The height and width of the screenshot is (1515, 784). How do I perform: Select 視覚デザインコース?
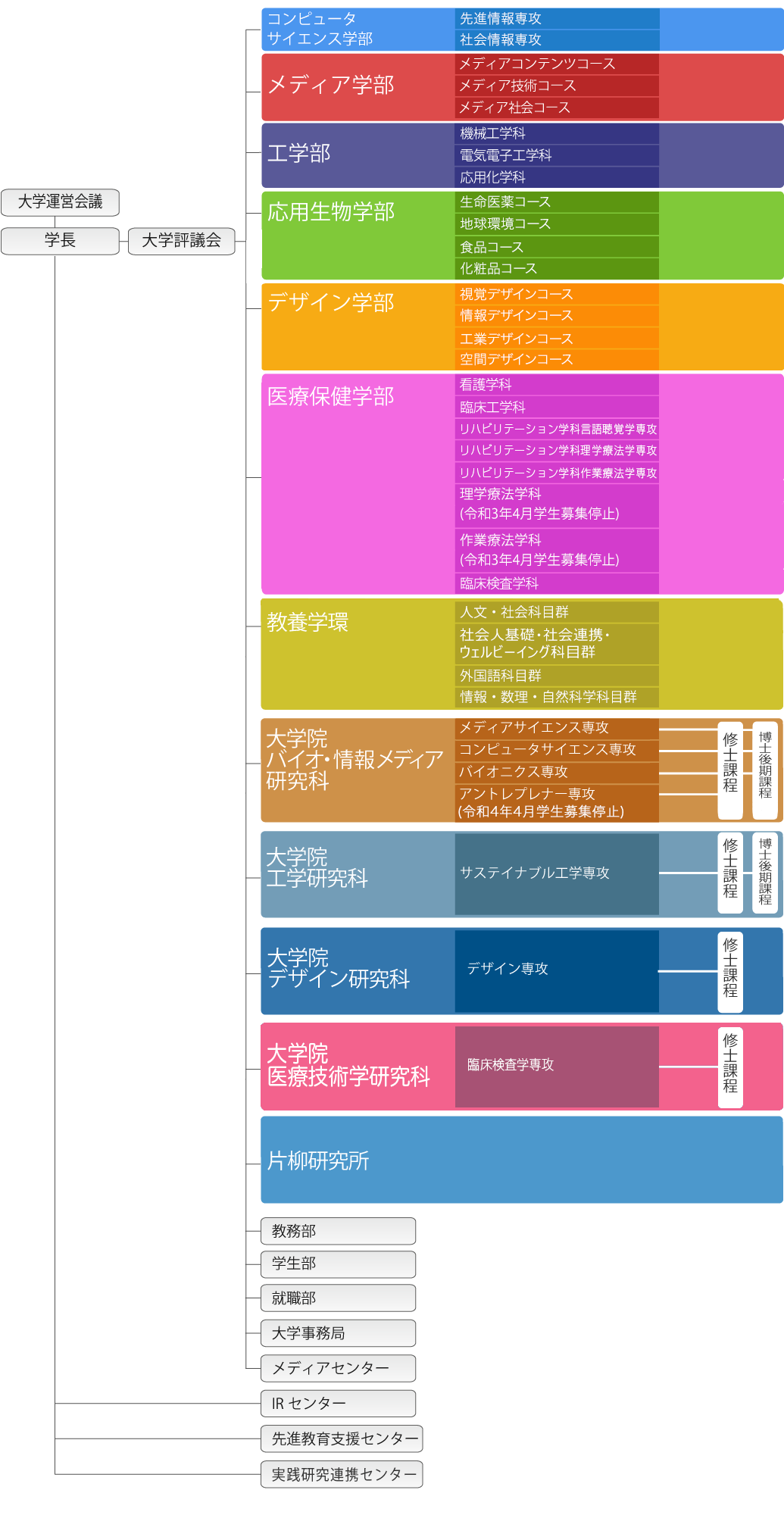557,294
